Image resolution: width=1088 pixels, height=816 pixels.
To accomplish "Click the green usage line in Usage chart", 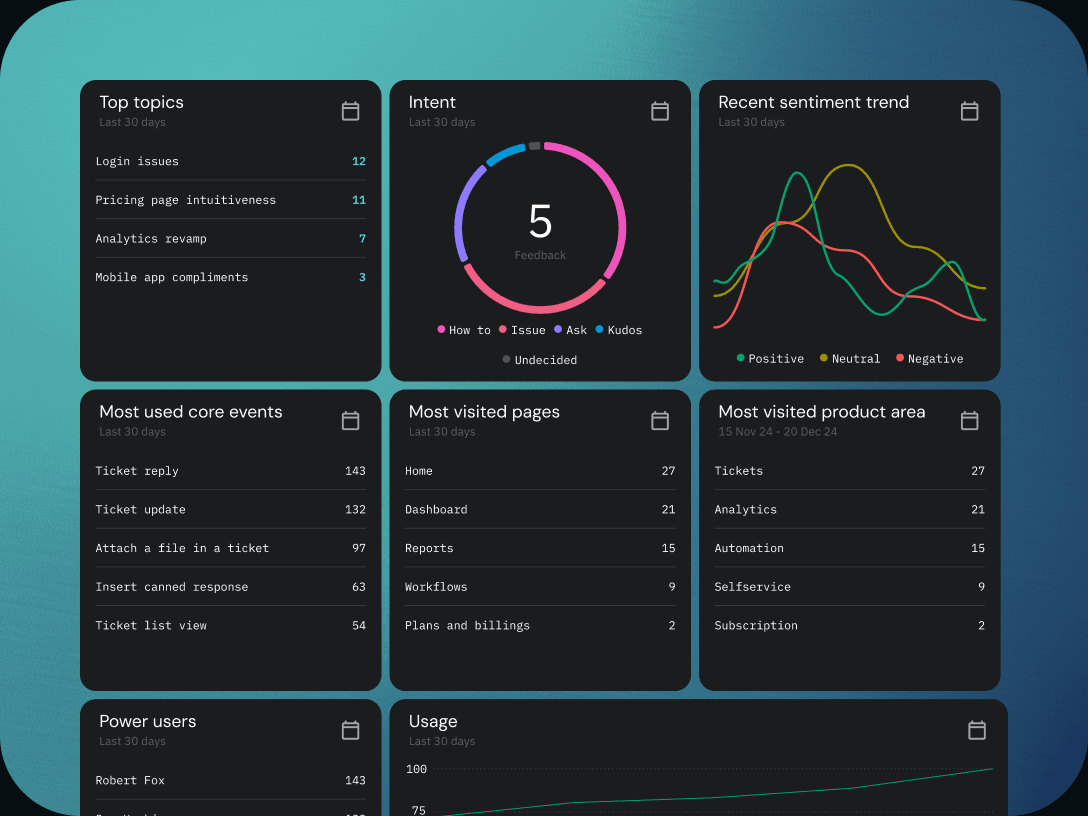I will [x=715, y=797].
